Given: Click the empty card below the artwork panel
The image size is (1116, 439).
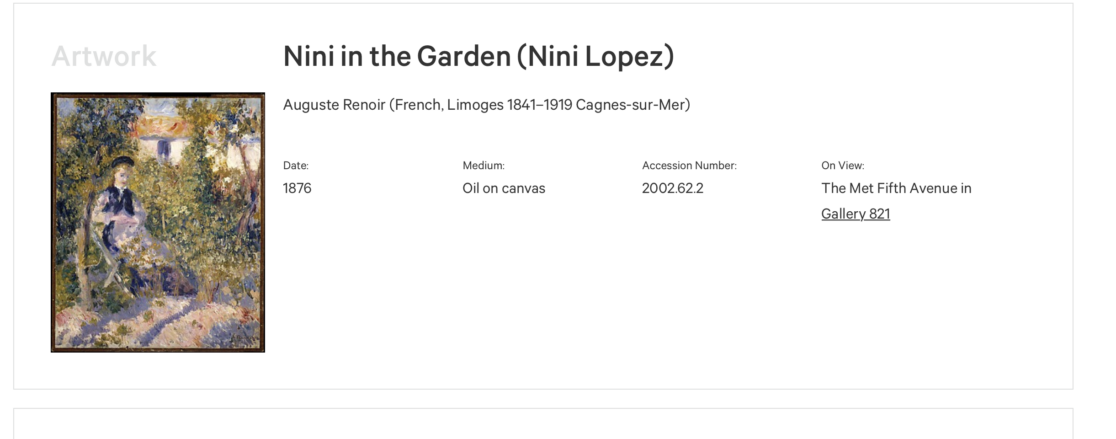Looking at the screenshot, I should tap(543, 424).
